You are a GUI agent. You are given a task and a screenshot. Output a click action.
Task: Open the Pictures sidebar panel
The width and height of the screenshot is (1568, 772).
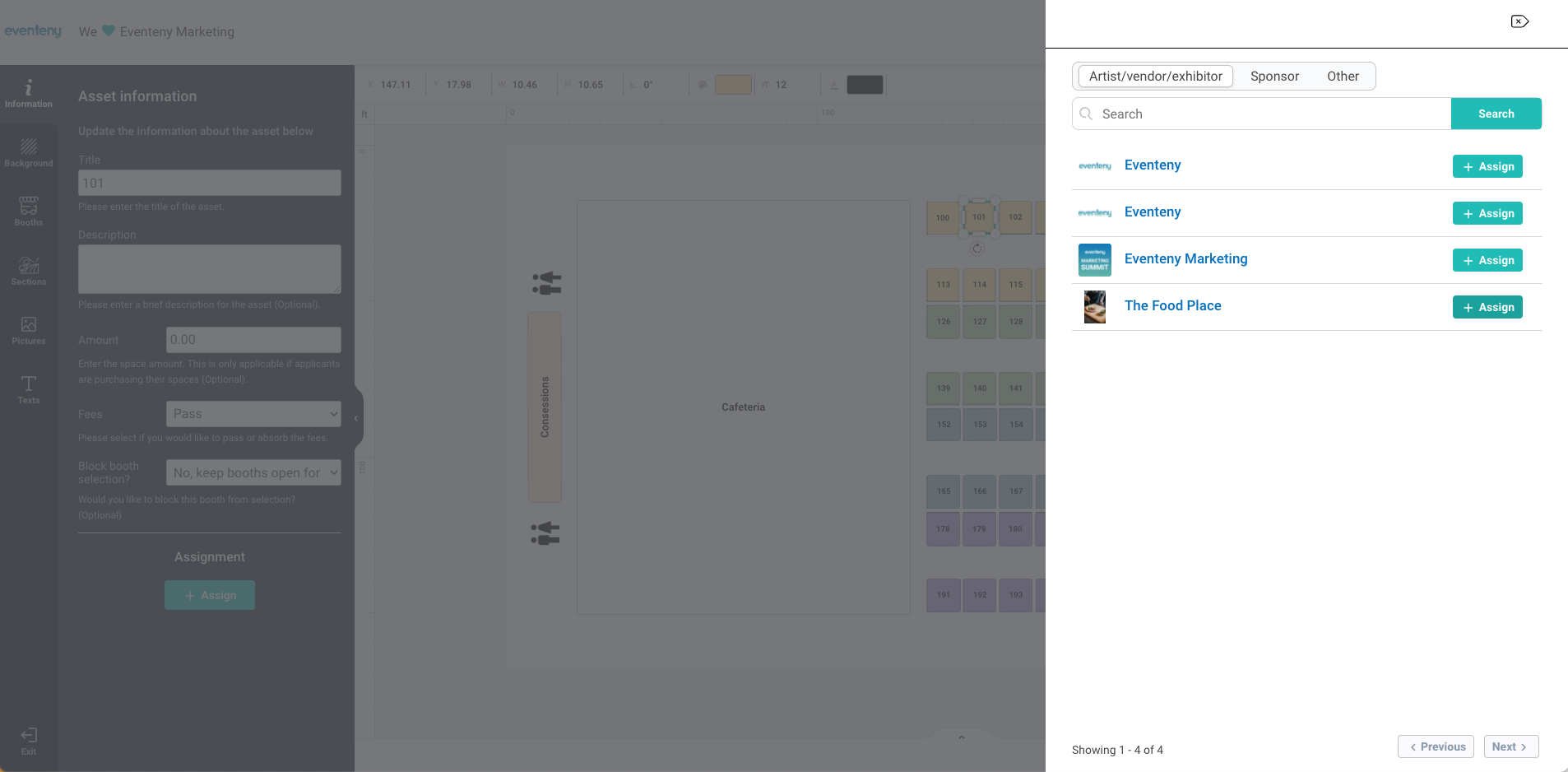pos(29,331)
